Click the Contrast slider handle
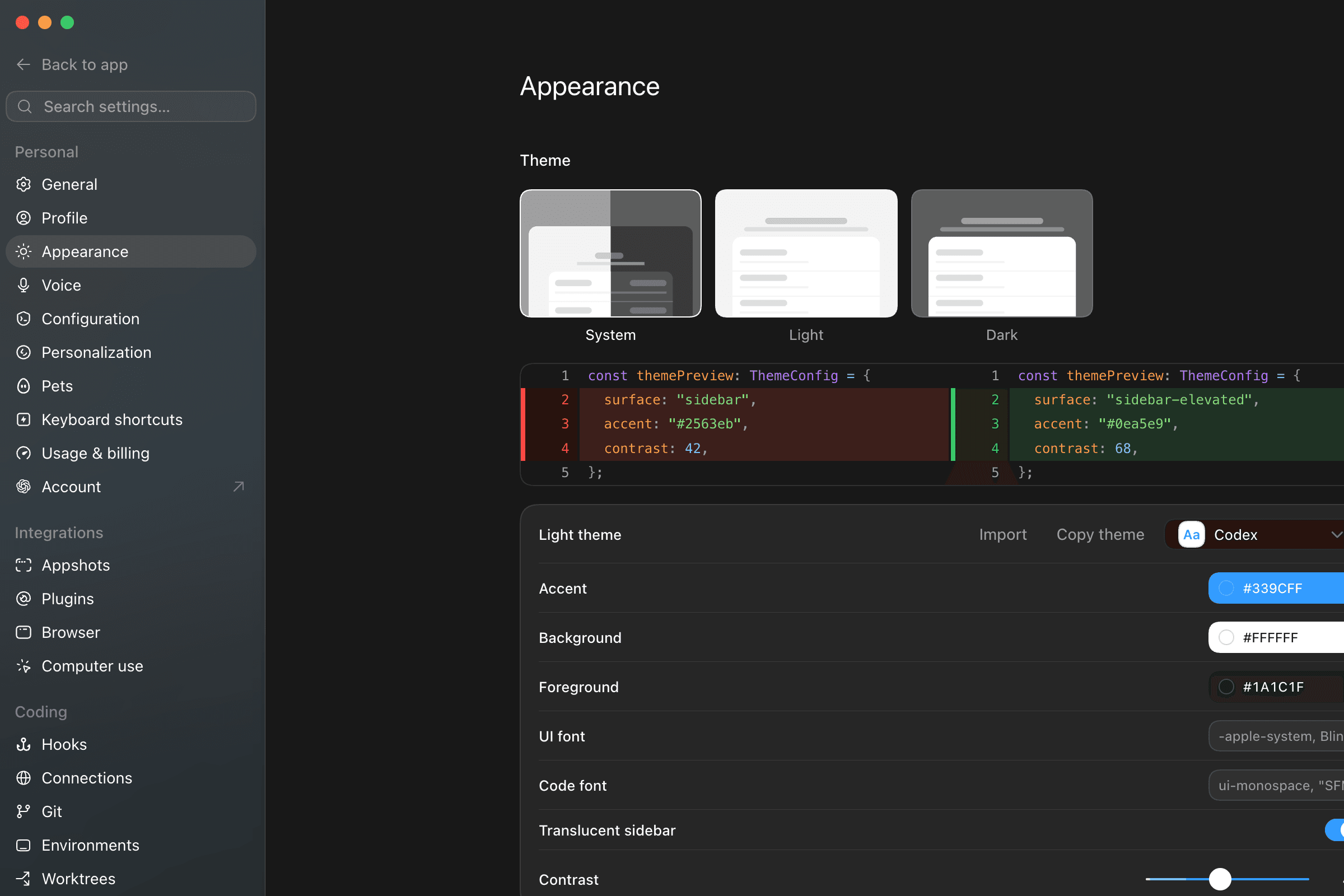Viewport: 1344px width, 896px height. 1220,879
